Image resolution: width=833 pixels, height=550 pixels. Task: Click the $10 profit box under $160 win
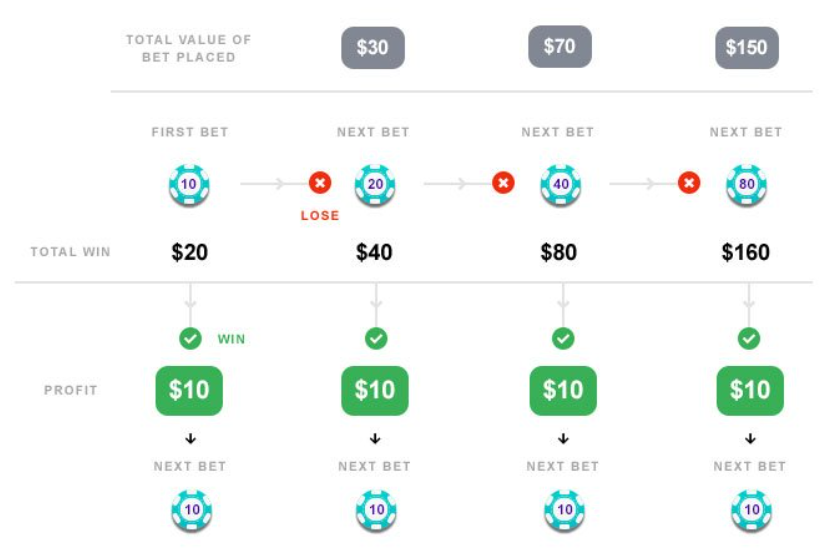pyautogui.click(x=750, y=391)
